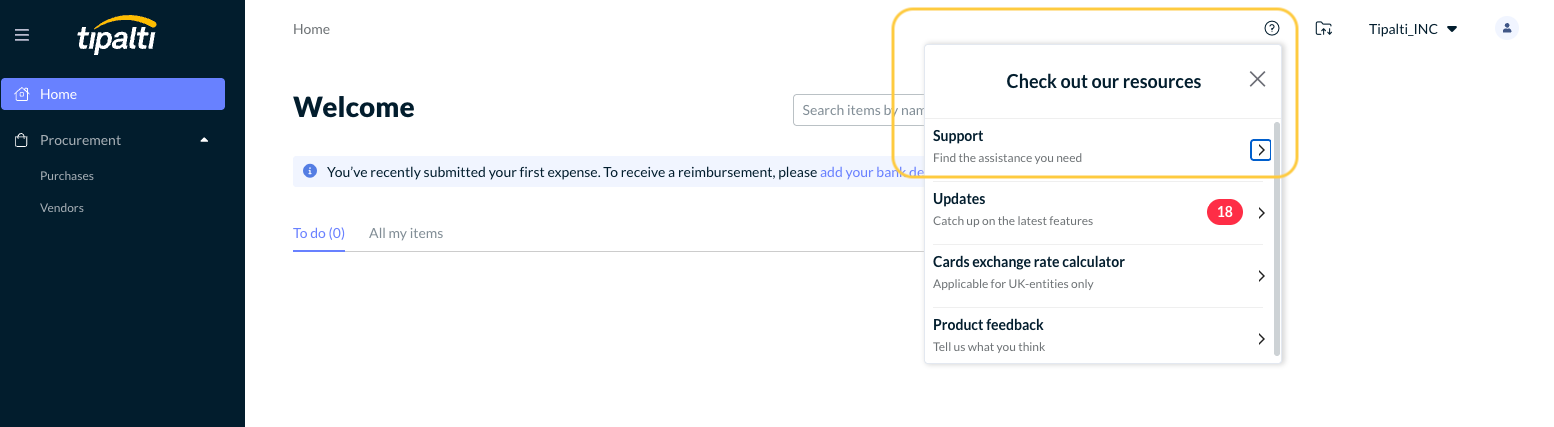Click the add your bank details link

click(870, 172)
